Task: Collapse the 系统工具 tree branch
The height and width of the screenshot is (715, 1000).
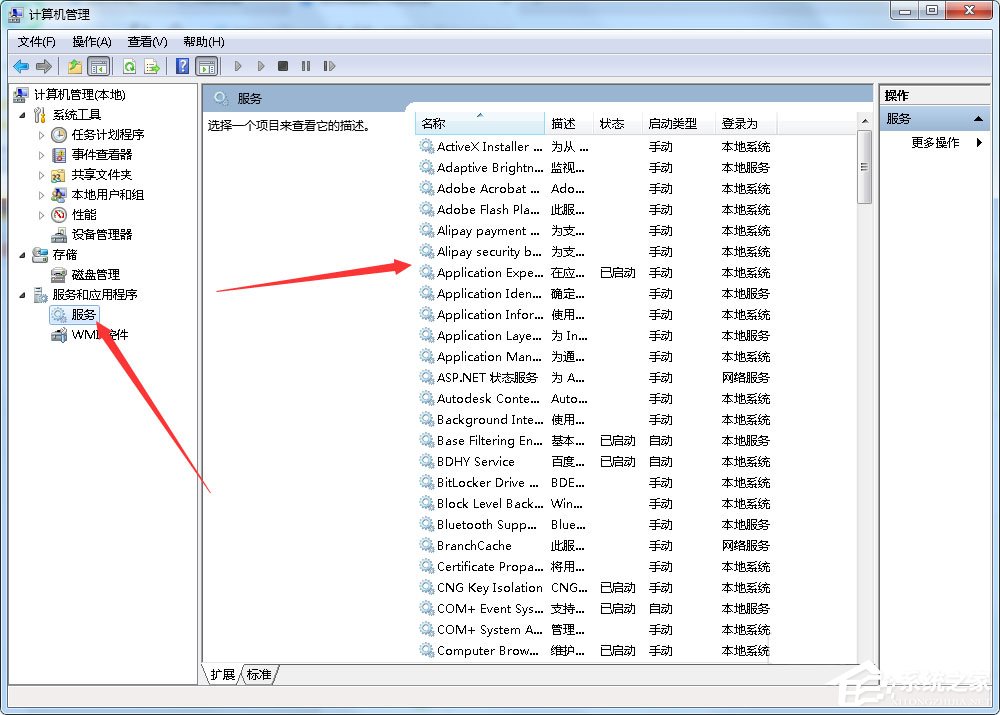Action: [24, 114]
